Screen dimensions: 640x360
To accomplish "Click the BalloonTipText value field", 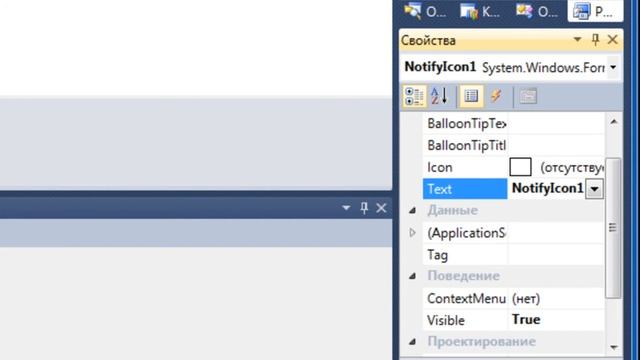I will [556, 124].
